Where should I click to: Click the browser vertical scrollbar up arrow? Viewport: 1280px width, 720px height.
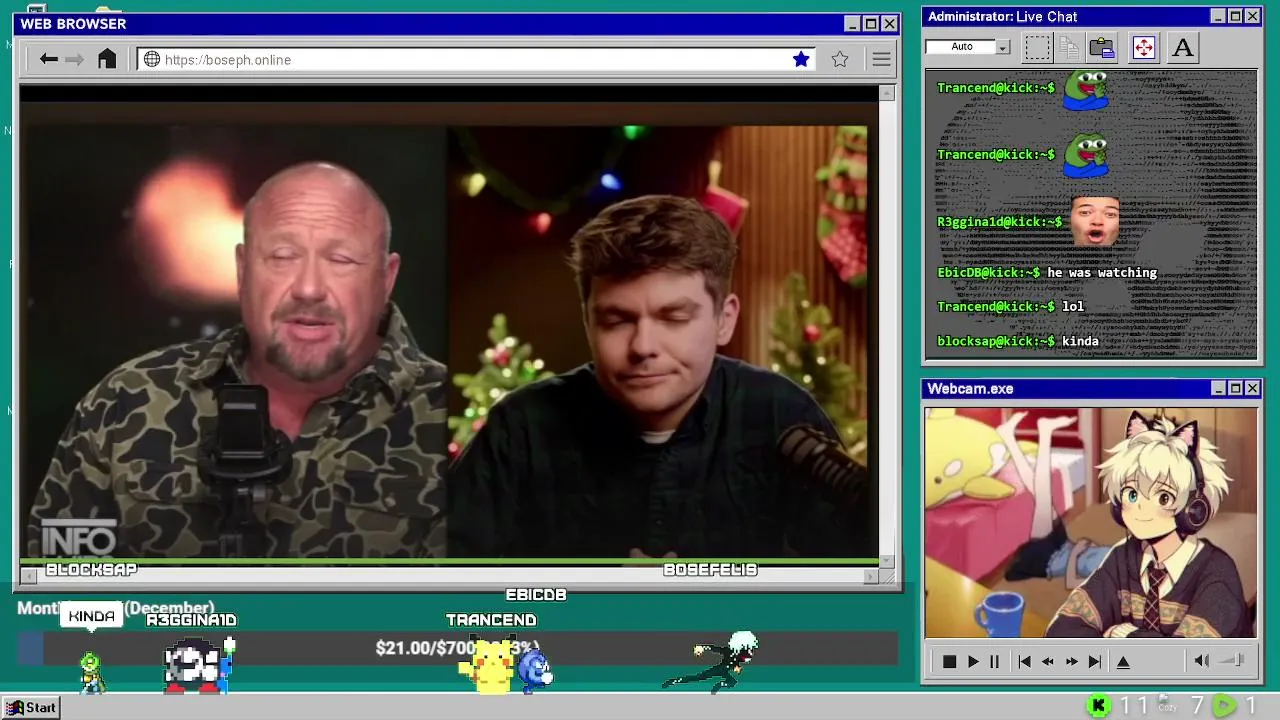[x=887, y=93]
